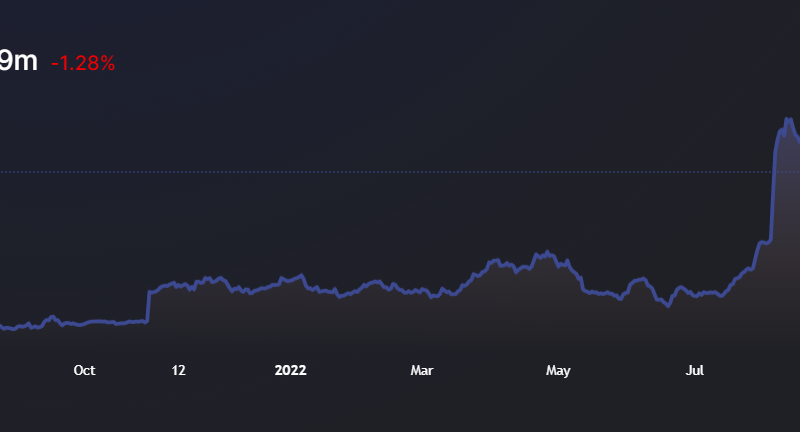Viewport: 800px width, 432px height.
Task: Click shaded area under line above Oct
Action: point(84,340)
